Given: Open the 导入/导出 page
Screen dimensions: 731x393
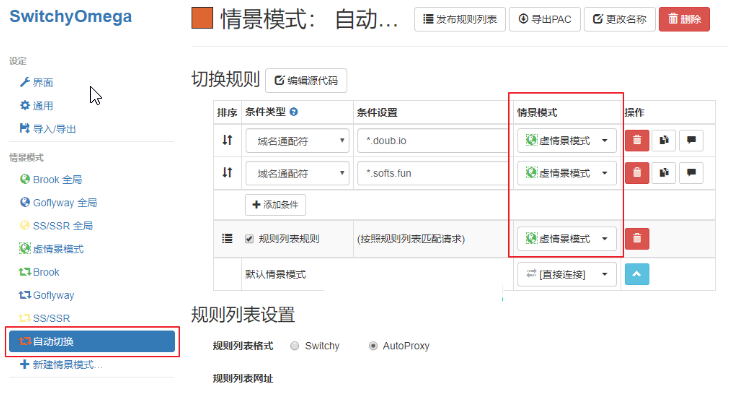Looking at the screenshot, I should (48, 129).
